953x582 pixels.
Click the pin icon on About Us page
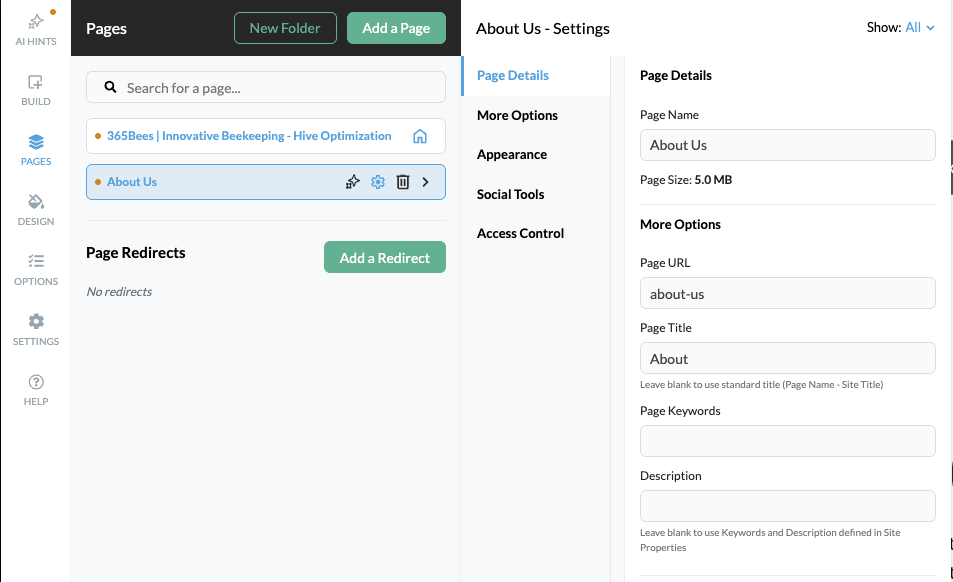352,182
